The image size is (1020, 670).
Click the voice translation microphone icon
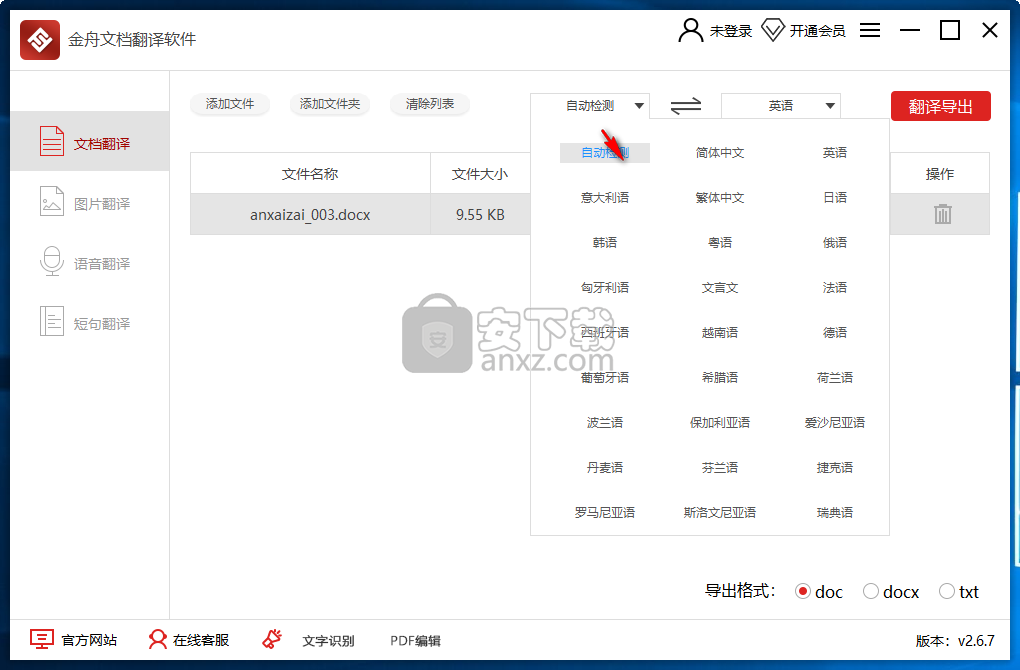click(52, 261)
